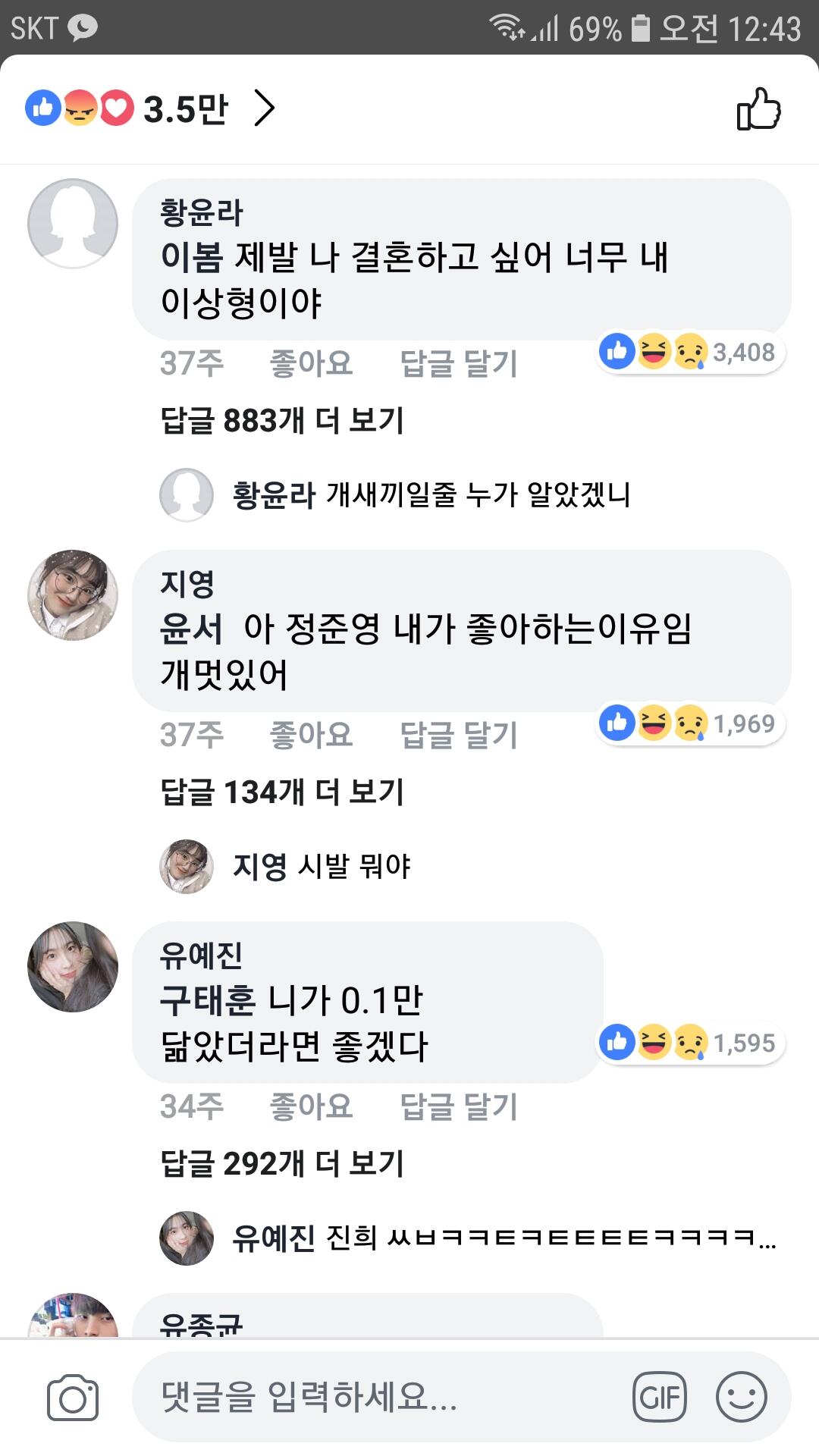The height and width of the screenshot is (1456, 819).
Task: Open the GIF picker icon
Action: tap(659, 1397)
